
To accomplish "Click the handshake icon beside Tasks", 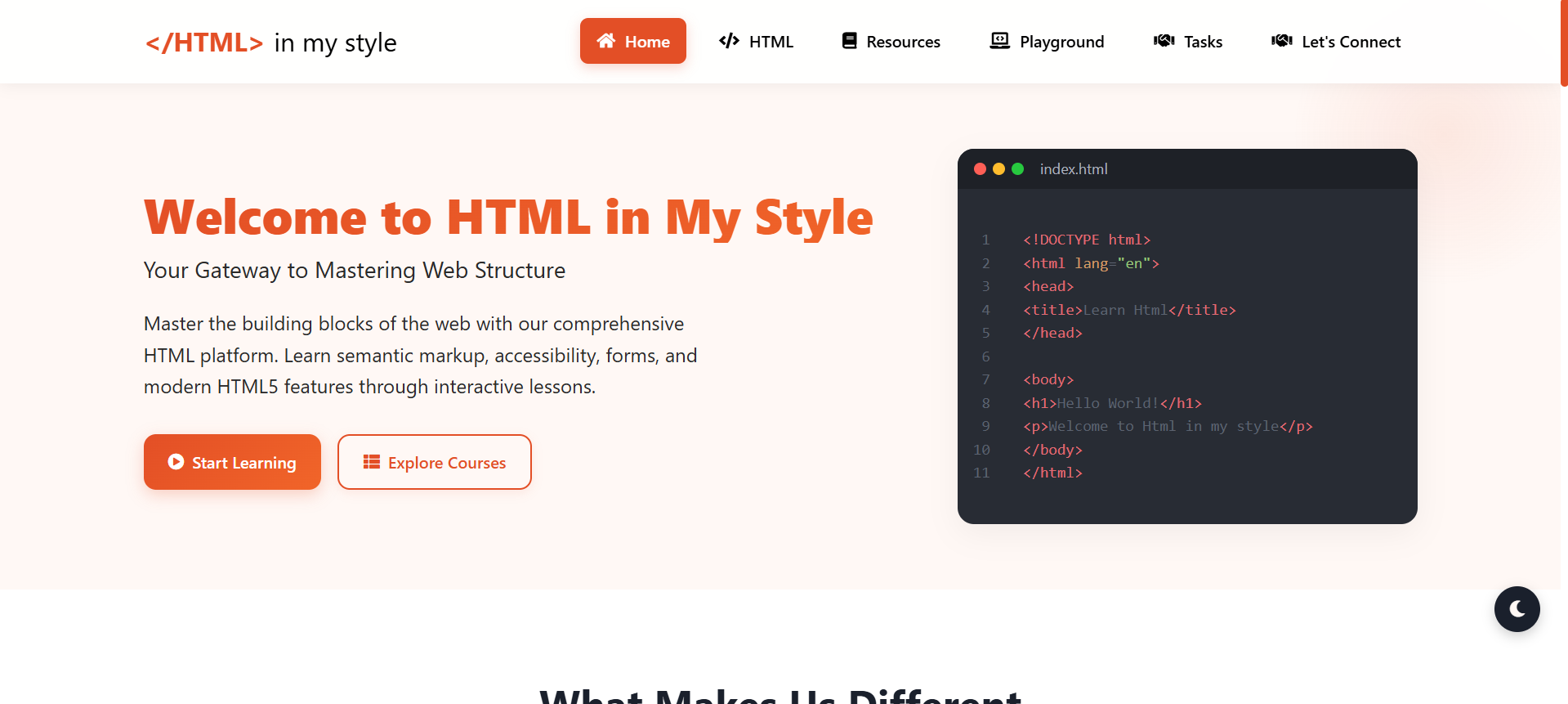I will [x=1164, y=41].
